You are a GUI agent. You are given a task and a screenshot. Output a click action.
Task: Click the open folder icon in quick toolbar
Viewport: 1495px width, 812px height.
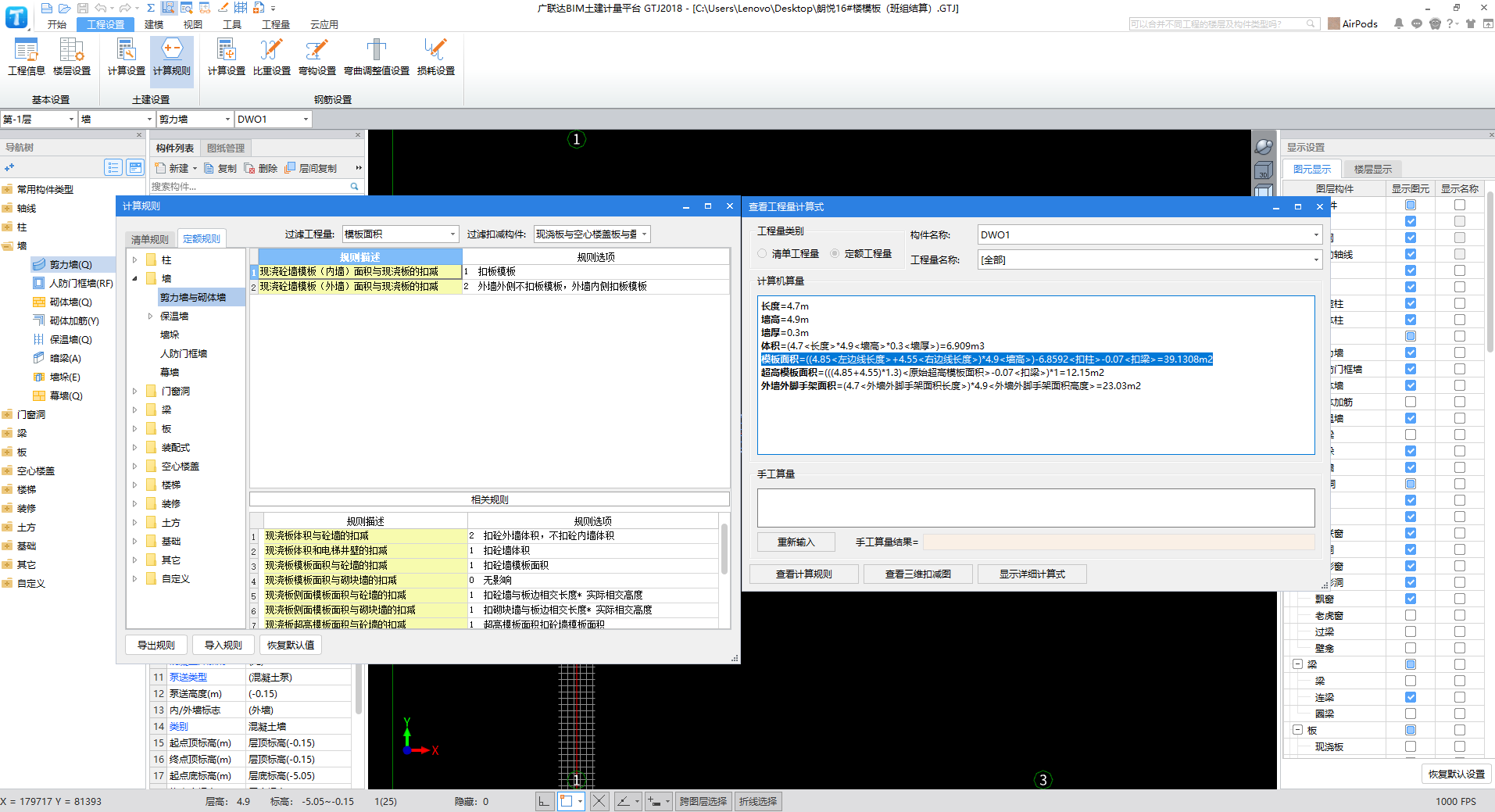64,8
